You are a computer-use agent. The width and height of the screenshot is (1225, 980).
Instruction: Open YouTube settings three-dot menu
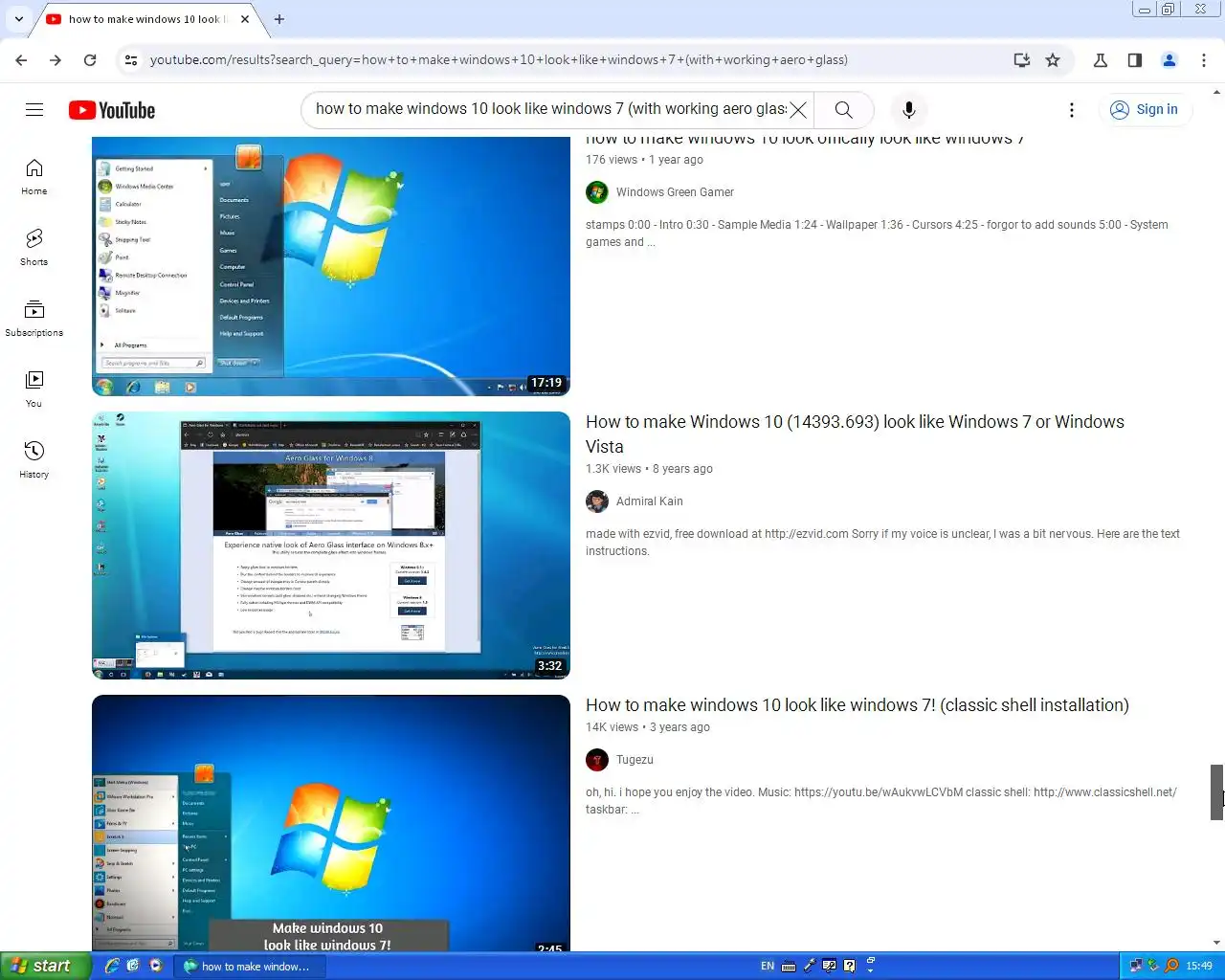1072,110
